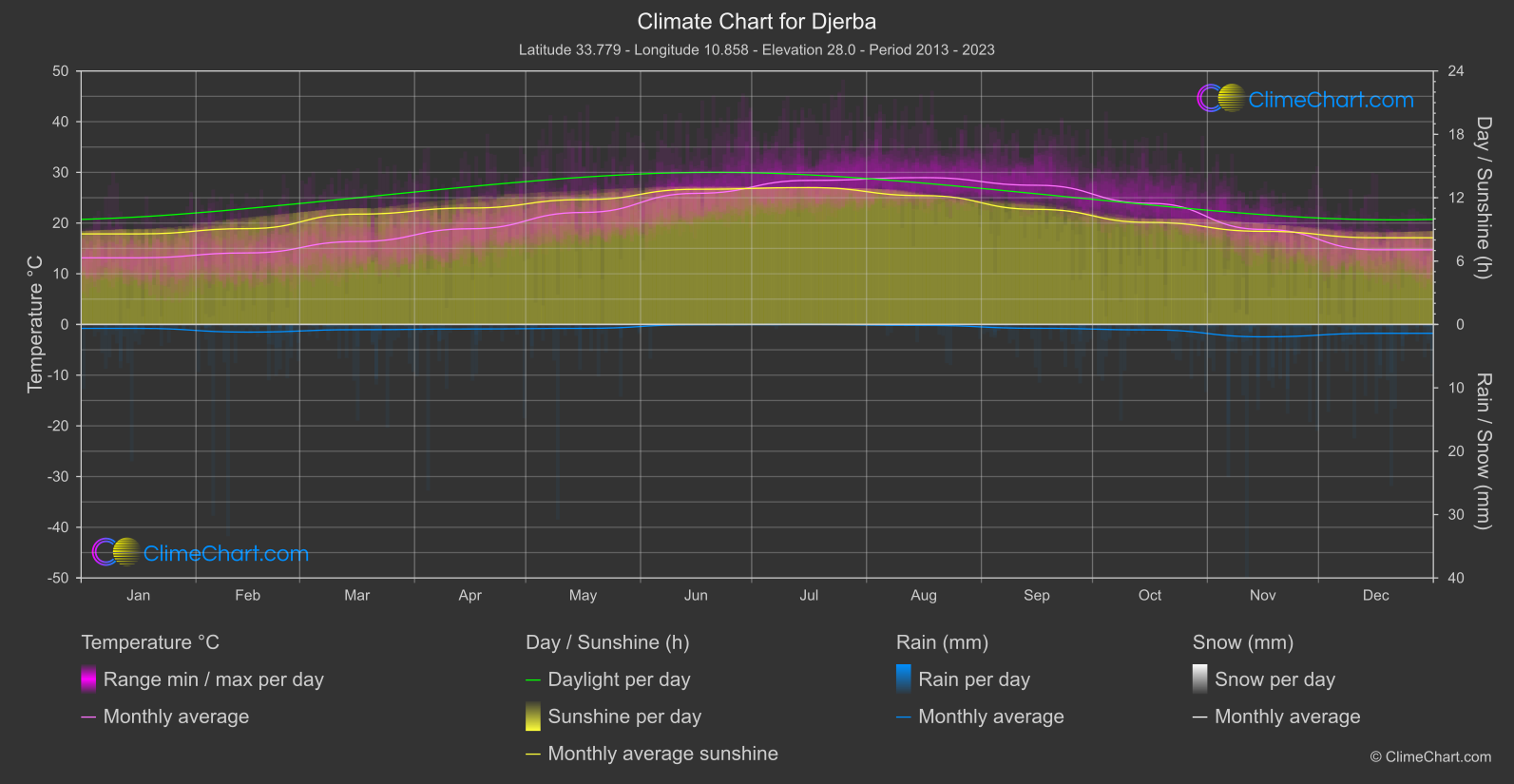1514x784 pixels.
Task: Select the Jul month label on axis
Action: click(809, 595)
